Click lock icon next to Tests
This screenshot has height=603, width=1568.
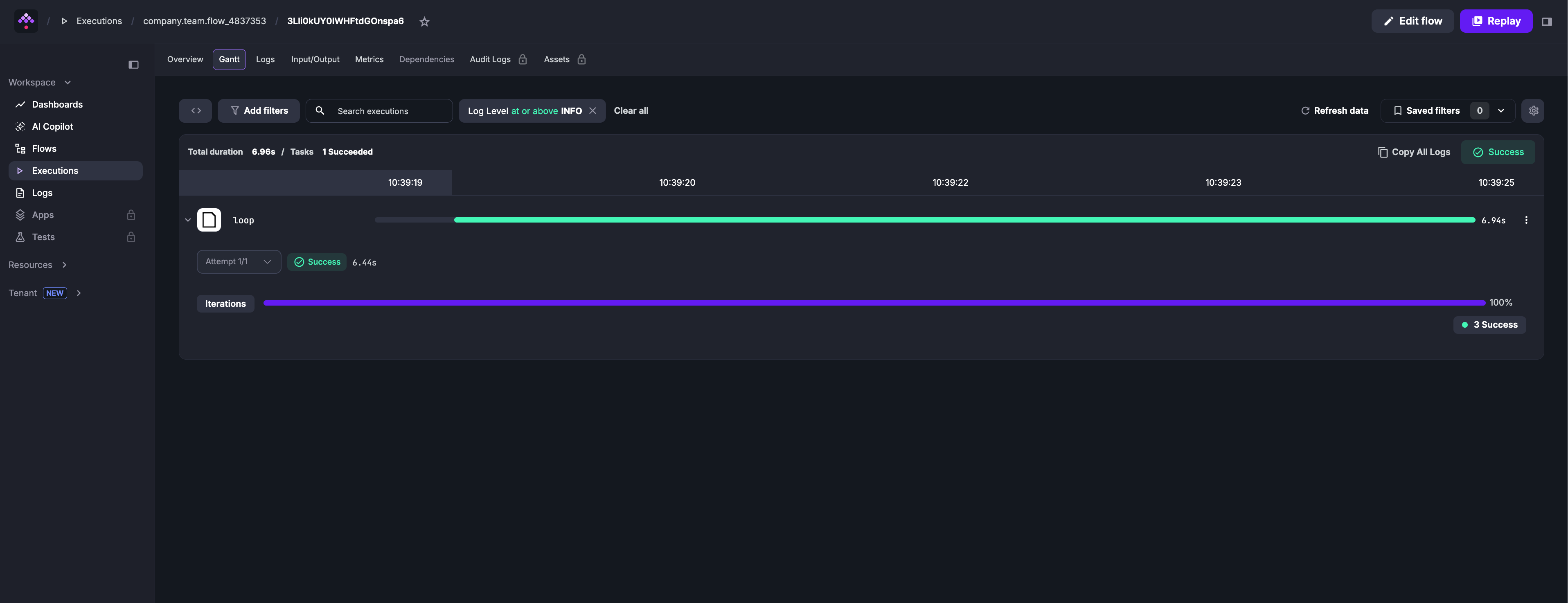(x=131, y=237)
